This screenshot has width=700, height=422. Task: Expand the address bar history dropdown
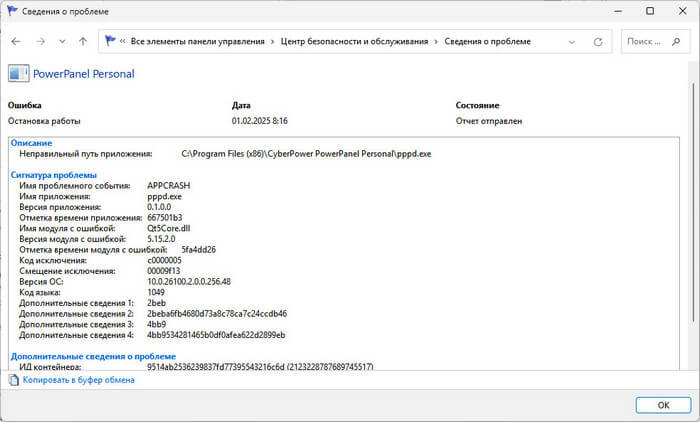pos(573,42)
